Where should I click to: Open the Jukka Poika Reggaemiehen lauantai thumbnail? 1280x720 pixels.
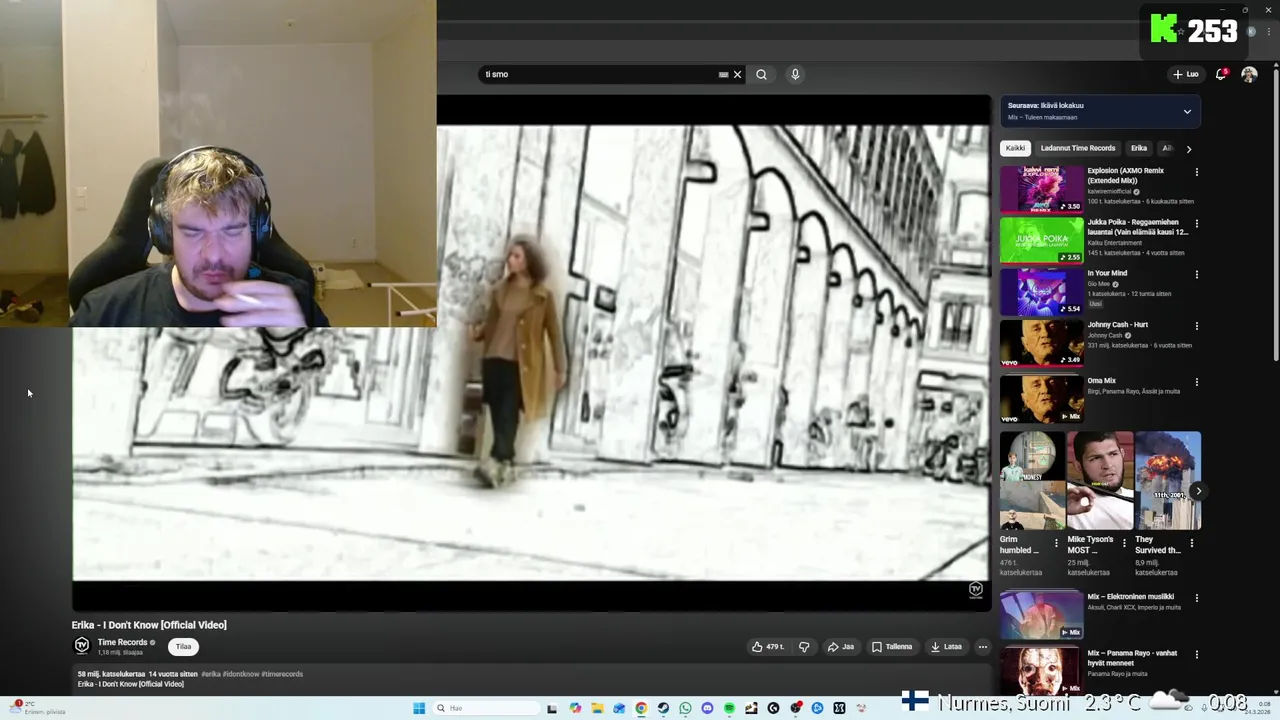tap(1041, 240)
